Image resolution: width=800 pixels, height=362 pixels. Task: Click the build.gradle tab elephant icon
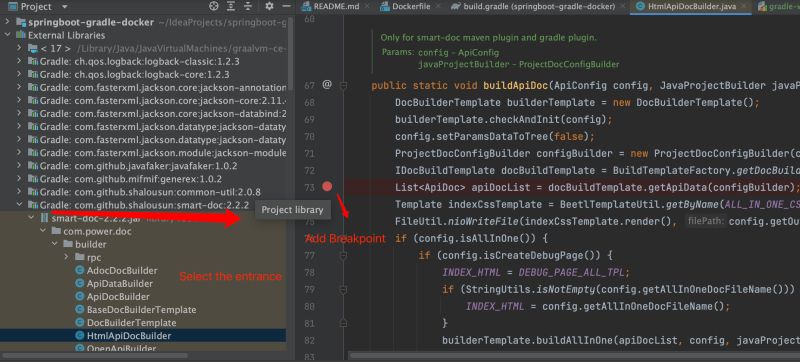456,7
